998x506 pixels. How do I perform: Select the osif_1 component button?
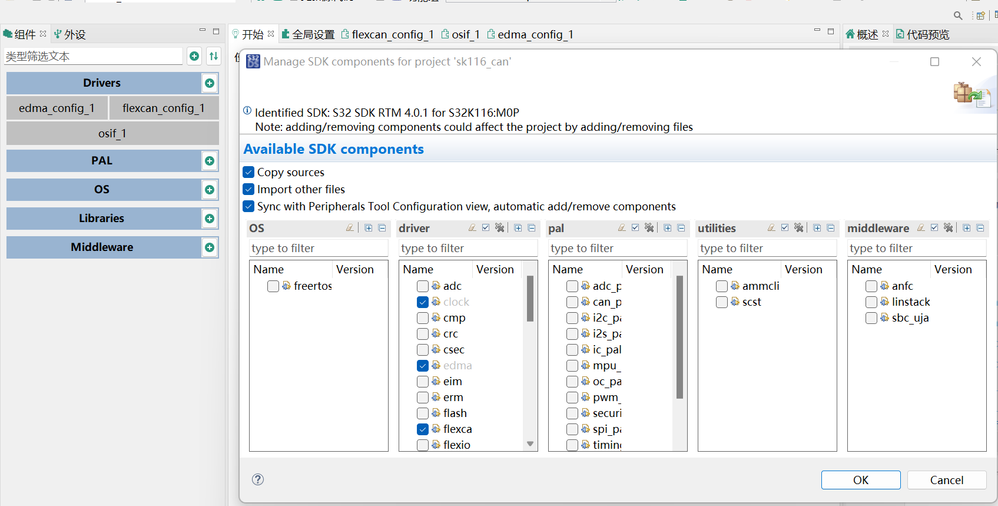pos(113,134)
